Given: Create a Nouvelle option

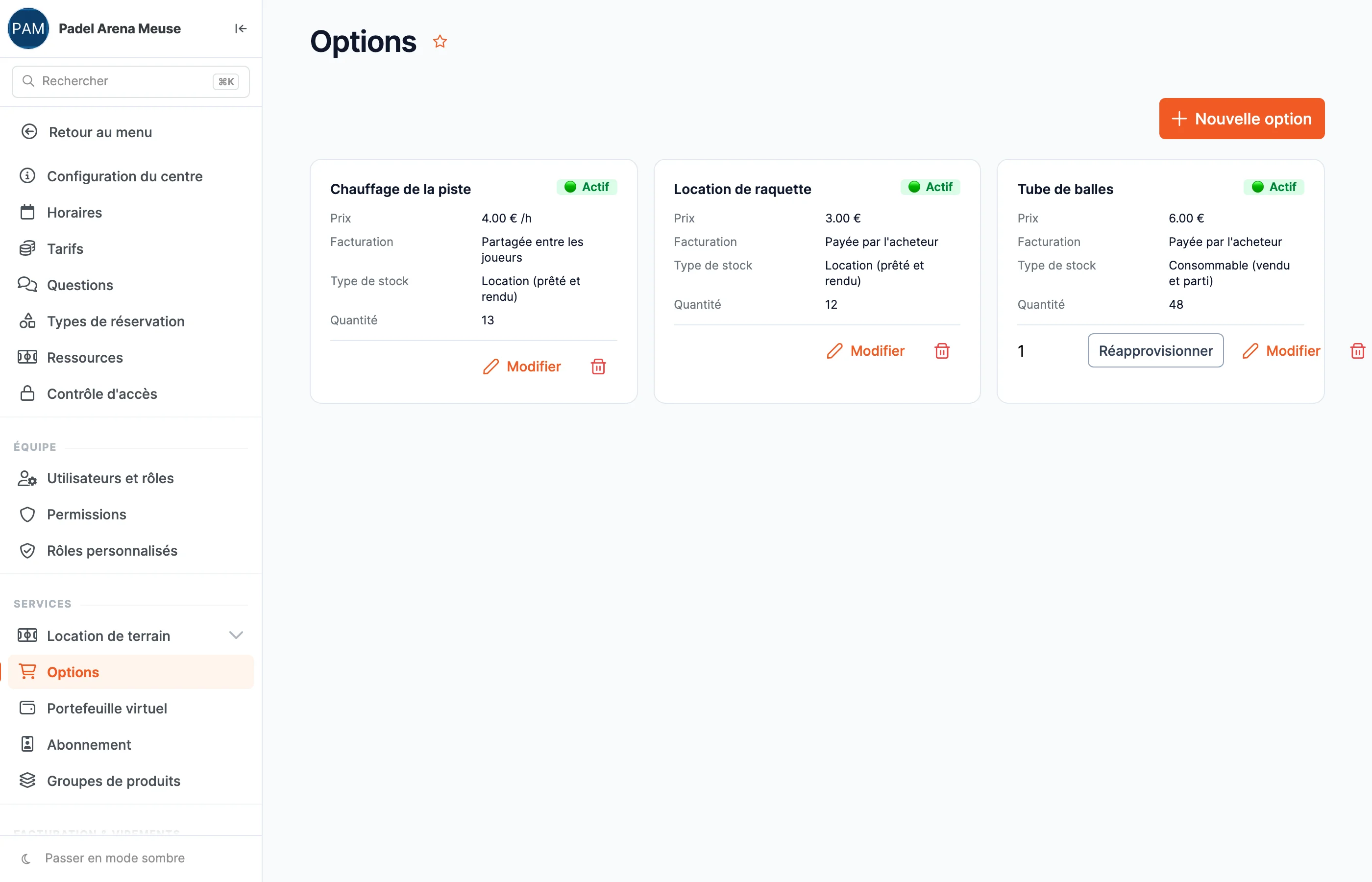Looking at the screenshot, I should [x=1242, y=119].
